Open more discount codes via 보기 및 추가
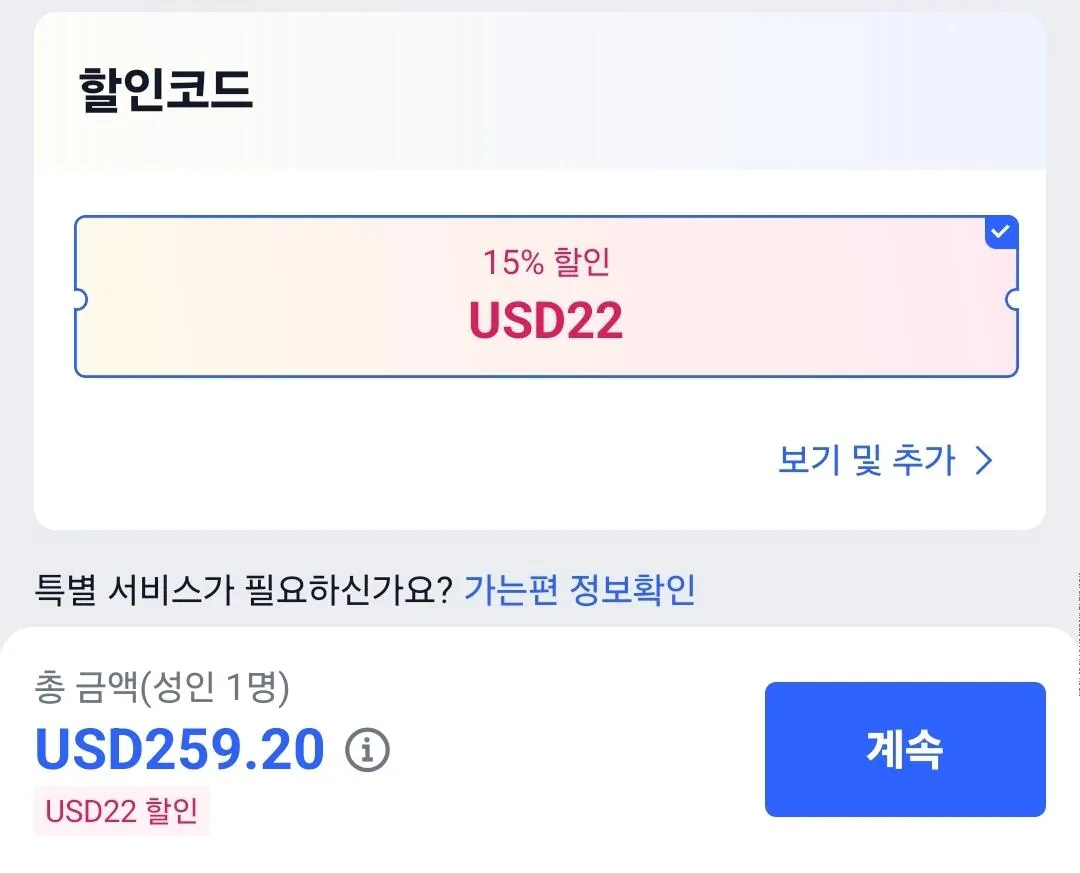1080x873 pixels. [868, 461]
